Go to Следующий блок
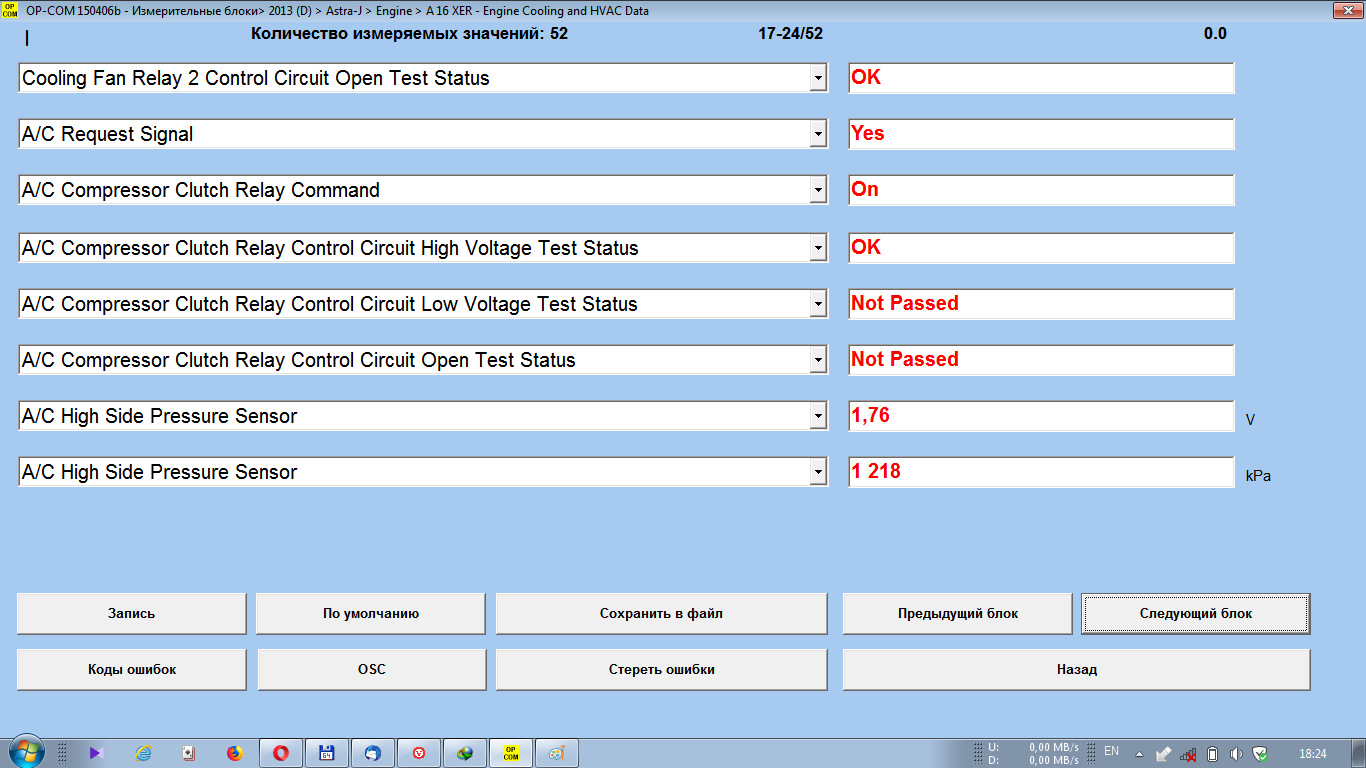Viewport: 1366px width, 768px height. tap(1196, 614)
